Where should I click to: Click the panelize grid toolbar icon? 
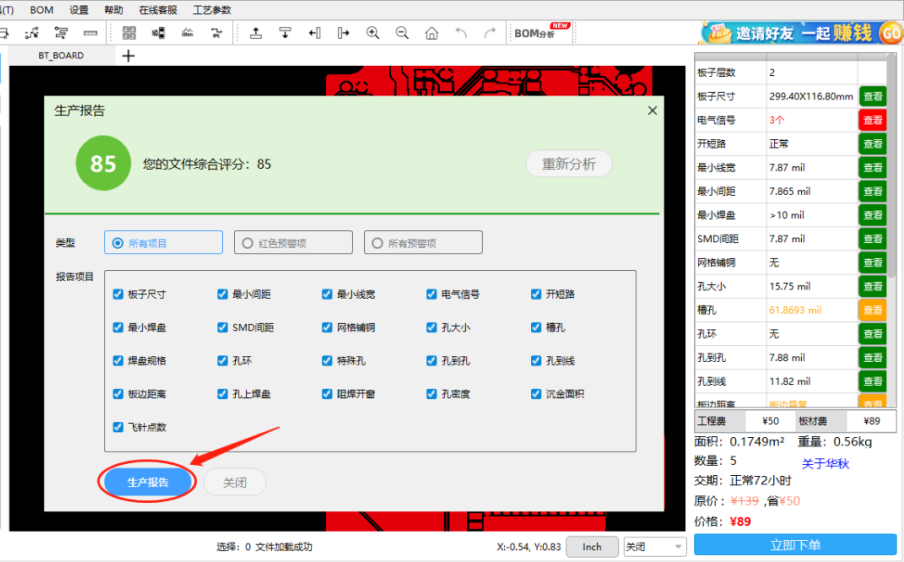pyautogui.click(x=129, y=33)
